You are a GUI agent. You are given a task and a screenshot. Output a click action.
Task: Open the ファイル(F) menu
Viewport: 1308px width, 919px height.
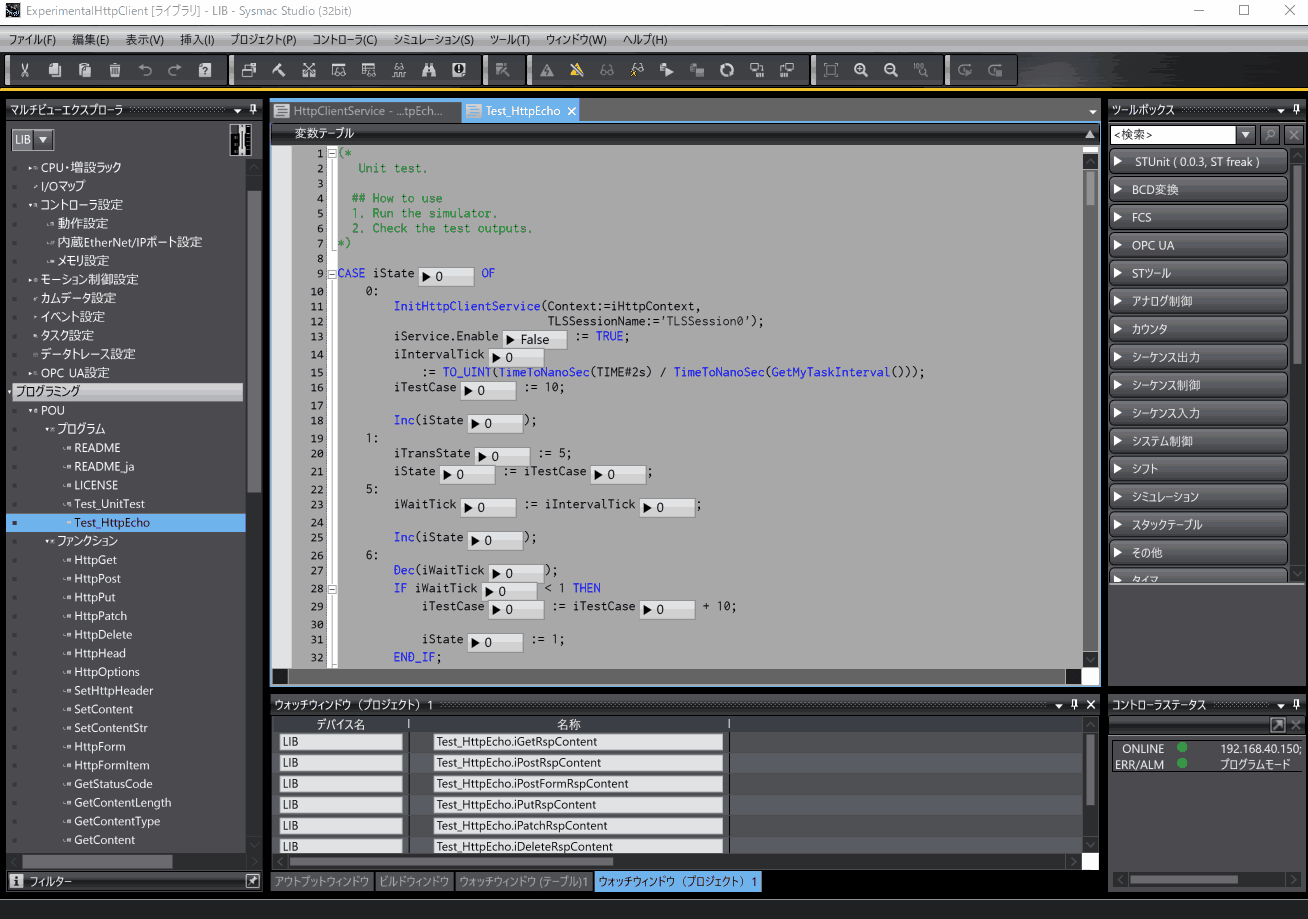click(32, 40)
